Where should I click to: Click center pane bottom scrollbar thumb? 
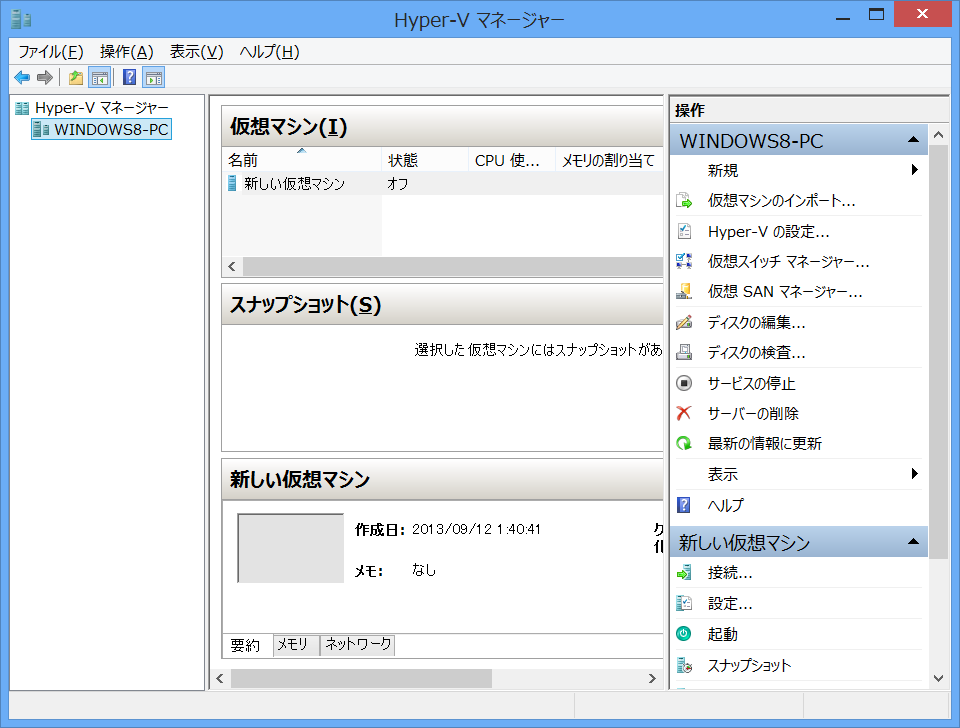click(361, 678)
